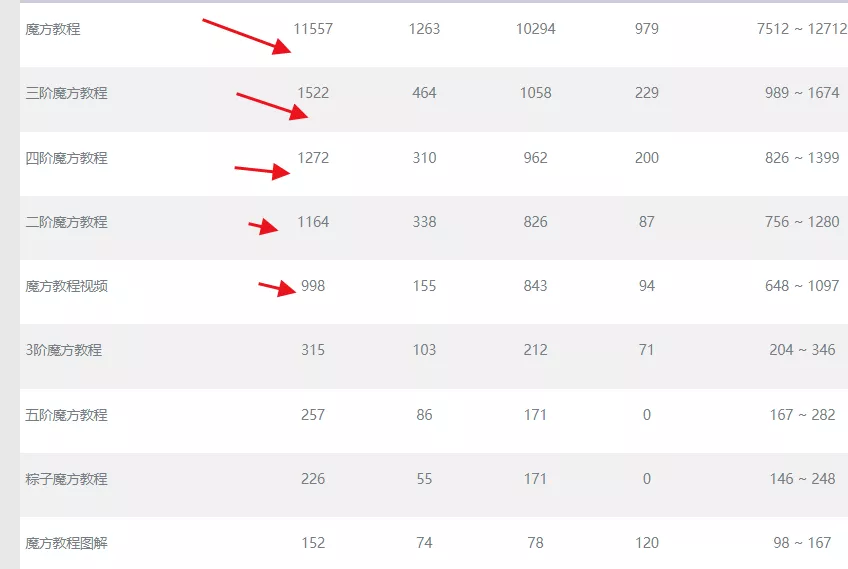Click the 10294 value in top row

coord(535,29)
